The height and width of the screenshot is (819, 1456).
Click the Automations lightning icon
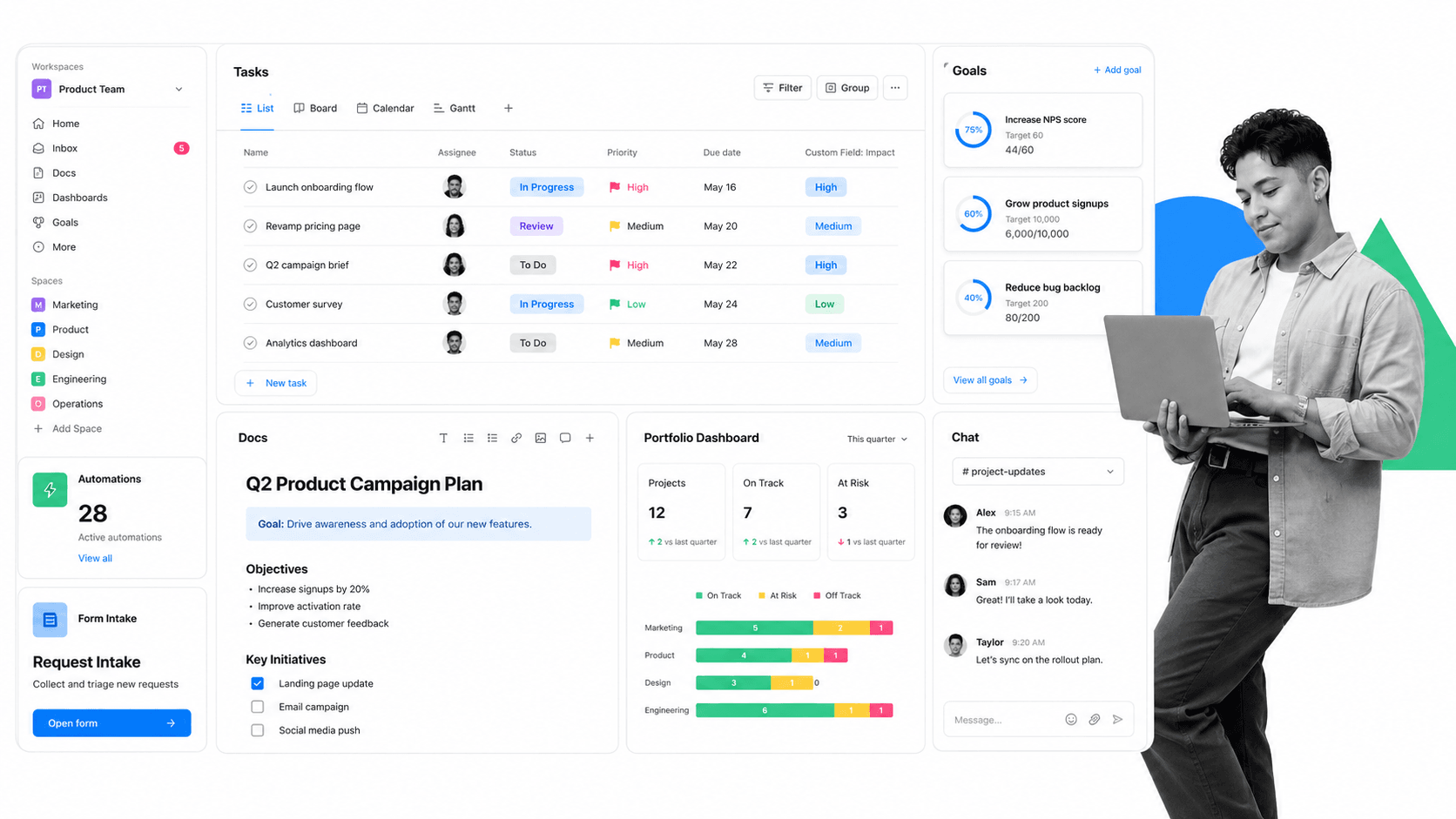[x=50, y=489]
